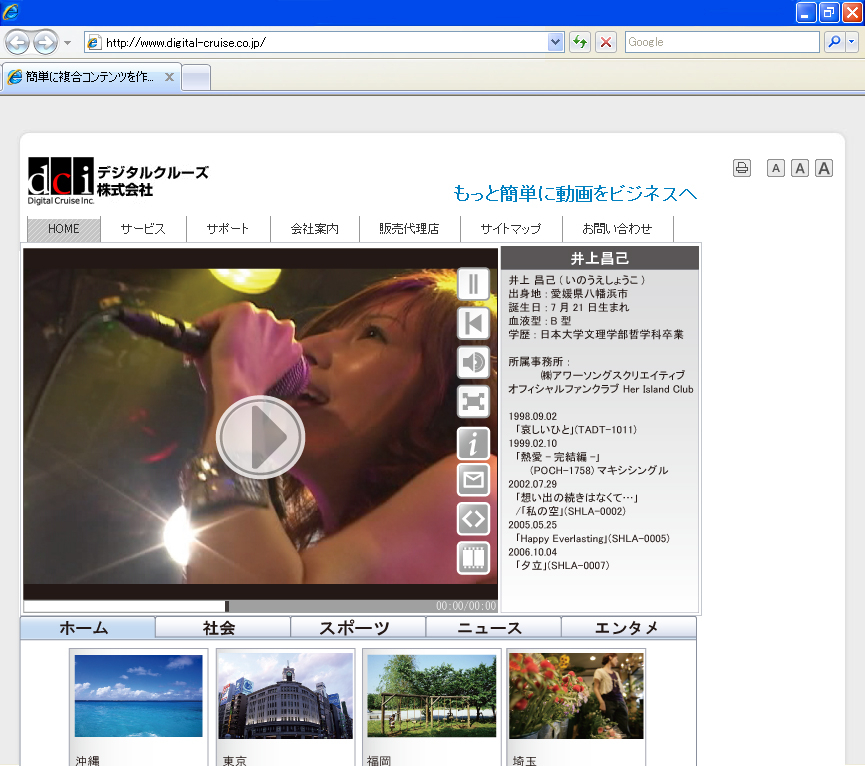
Task: Open the 会社案内 navigation item
Action: [314, 228]
